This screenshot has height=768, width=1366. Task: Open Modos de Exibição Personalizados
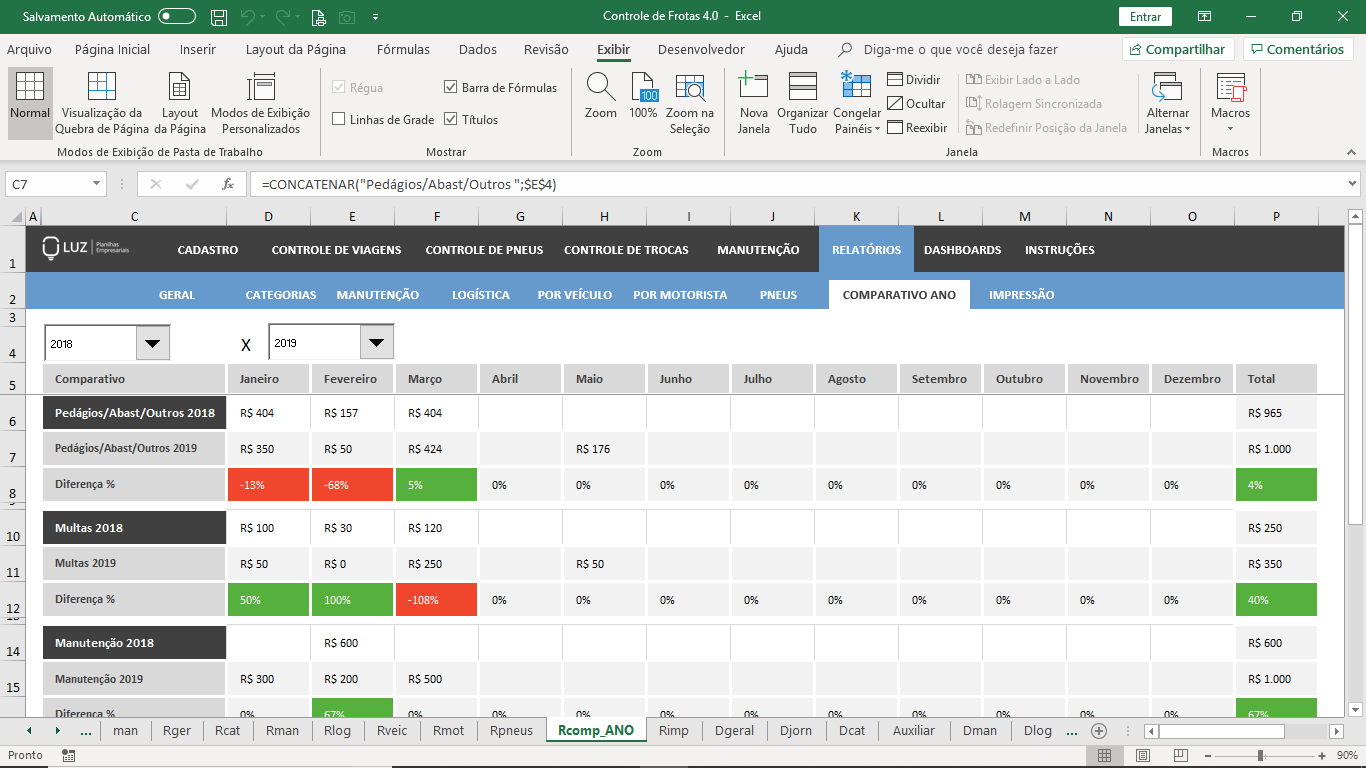pos(261,104)
